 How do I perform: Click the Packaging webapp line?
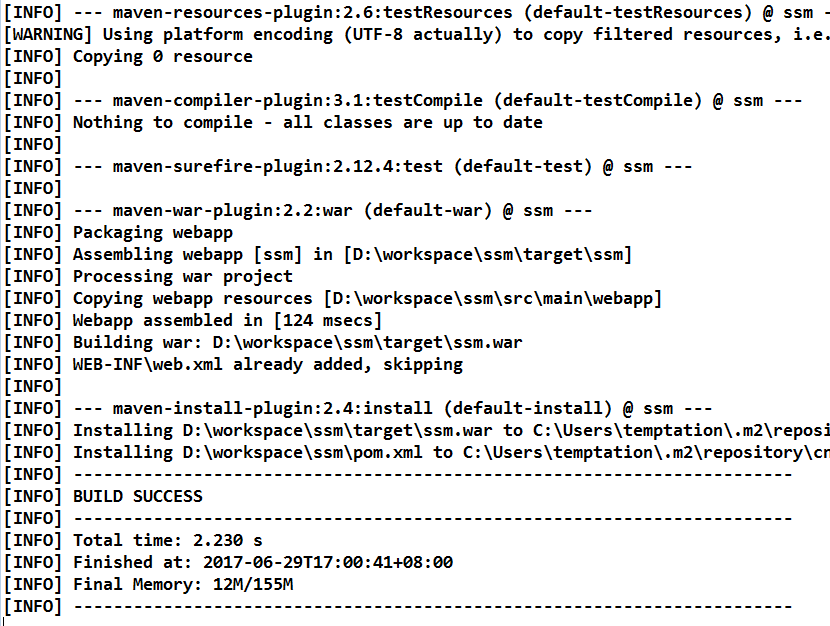point(152,232)
